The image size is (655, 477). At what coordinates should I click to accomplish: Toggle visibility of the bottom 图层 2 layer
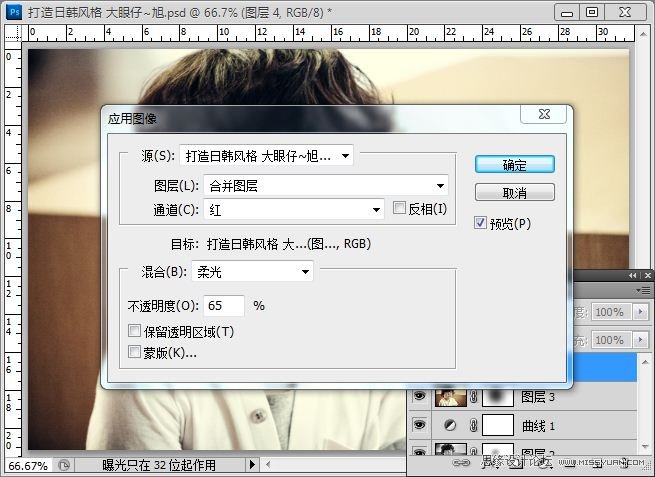click(x=419, y=452)
